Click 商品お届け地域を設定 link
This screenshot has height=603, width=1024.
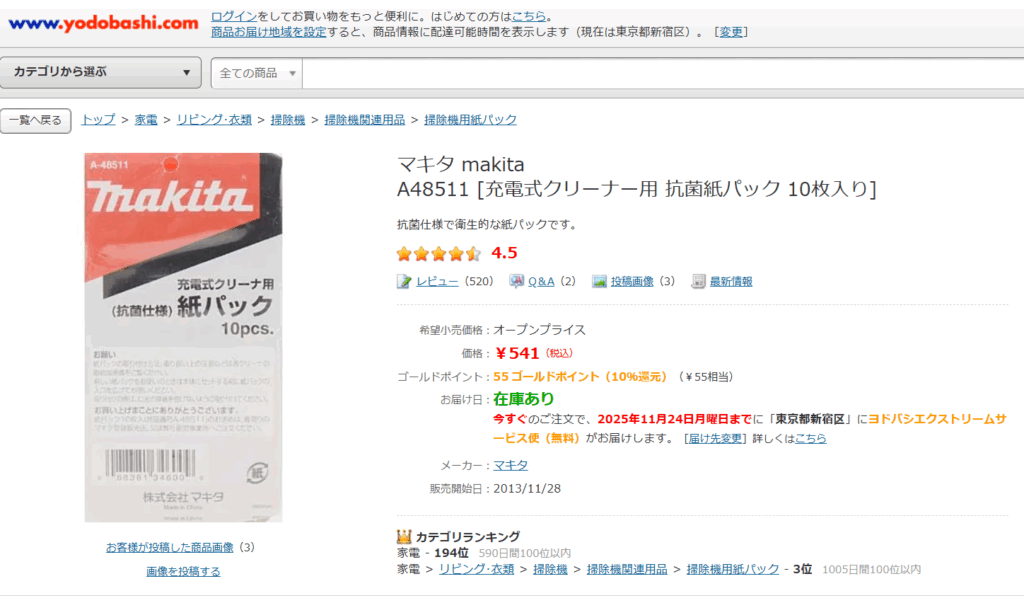click(x=268, y=32)
